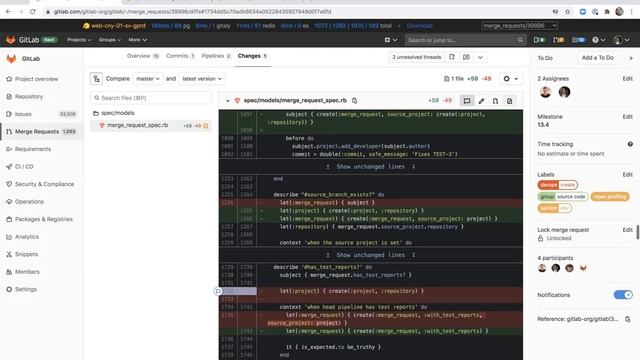
Task: Open the diff settings gear dropdown
Action: pos(510,79)
